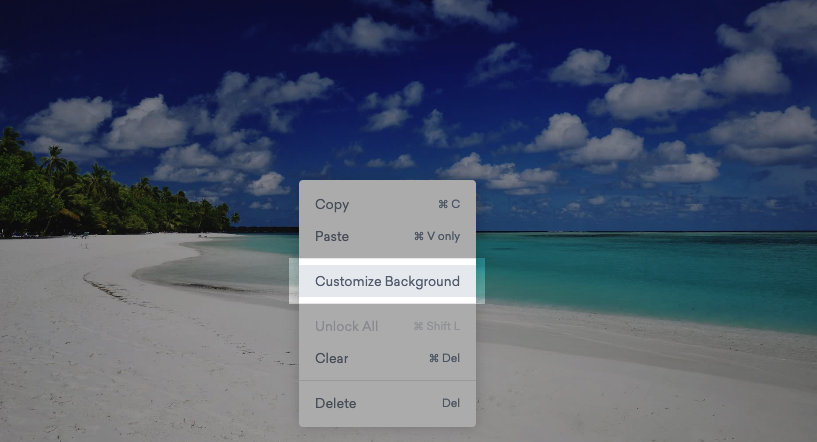The width and height of the screenshot is (817, 442).
Task: Click the ⌘ Shift L shortcut label
Action: pos(436,327)
